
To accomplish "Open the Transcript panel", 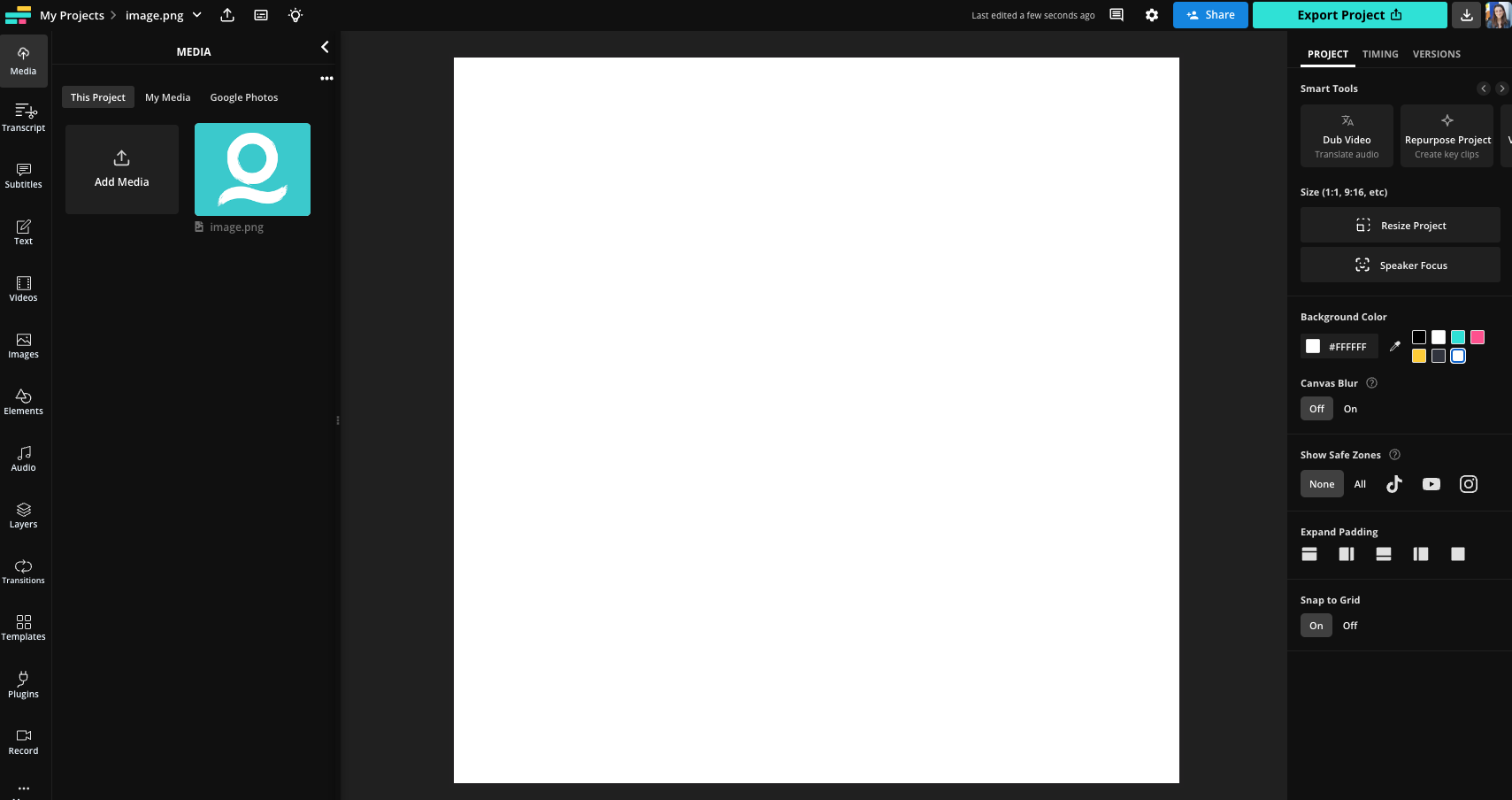I will 23,118.
